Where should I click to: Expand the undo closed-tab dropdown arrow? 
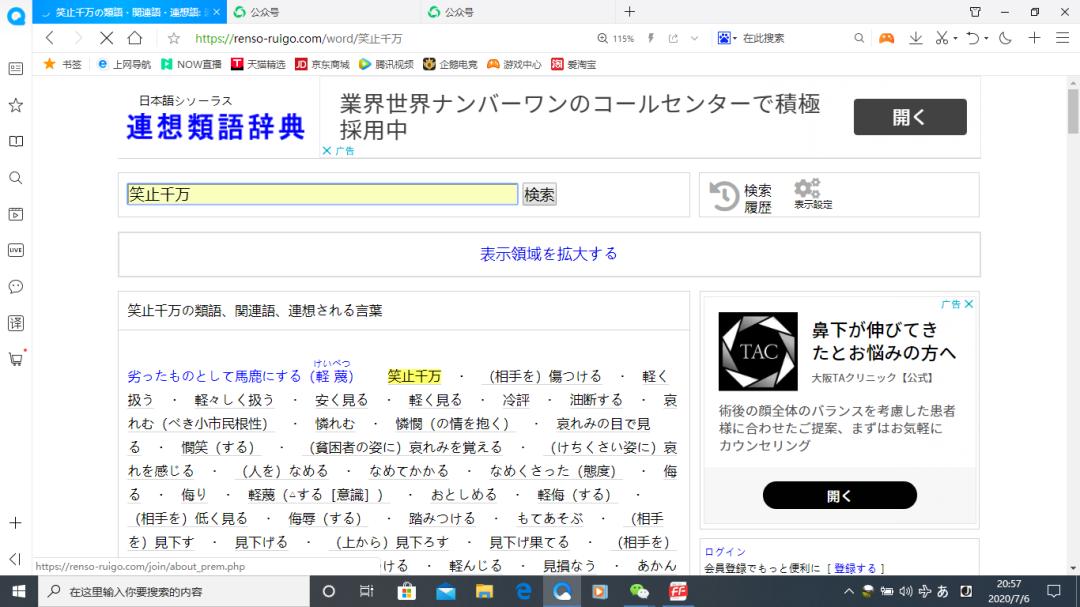point(985,38)
